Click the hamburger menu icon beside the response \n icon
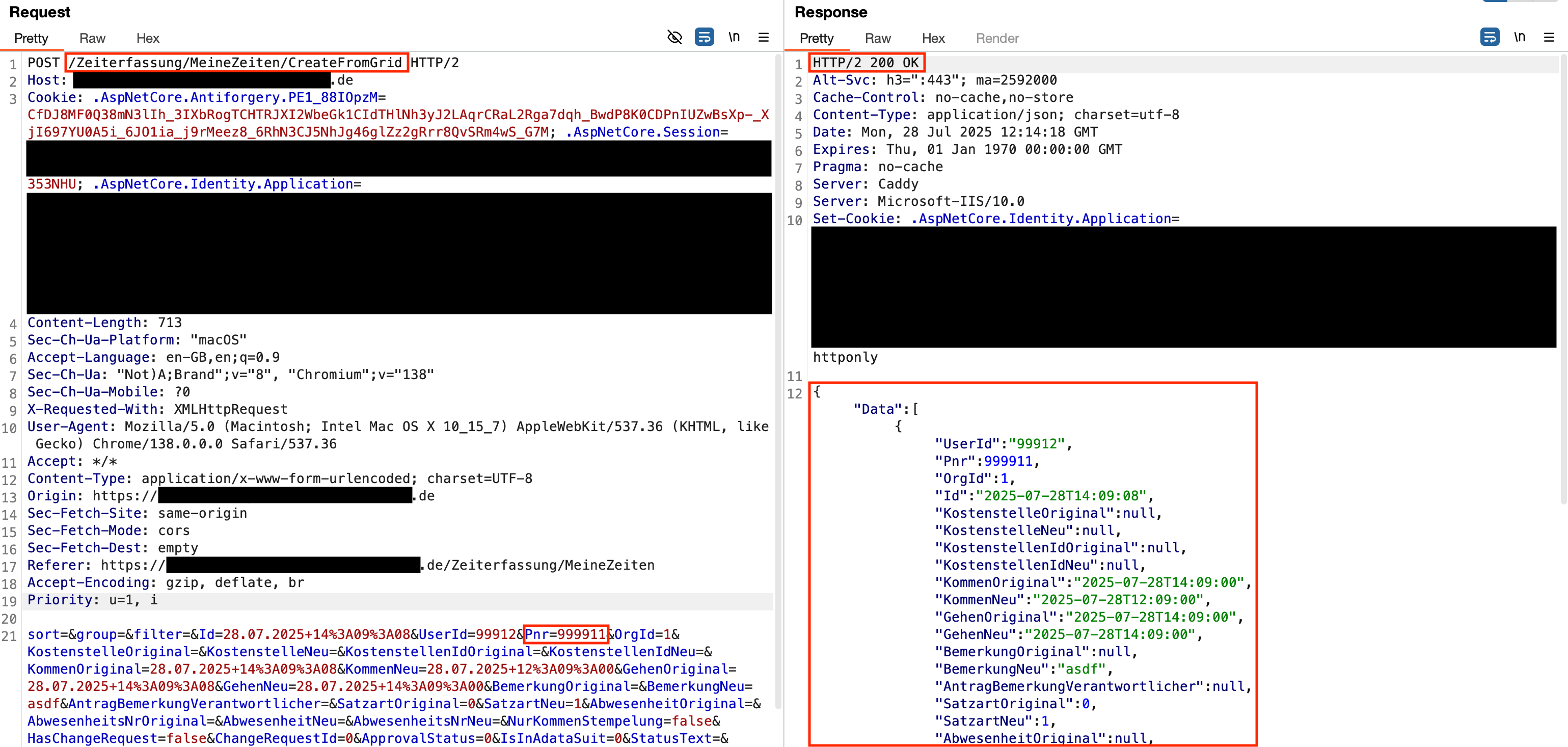 point(1549,37)
